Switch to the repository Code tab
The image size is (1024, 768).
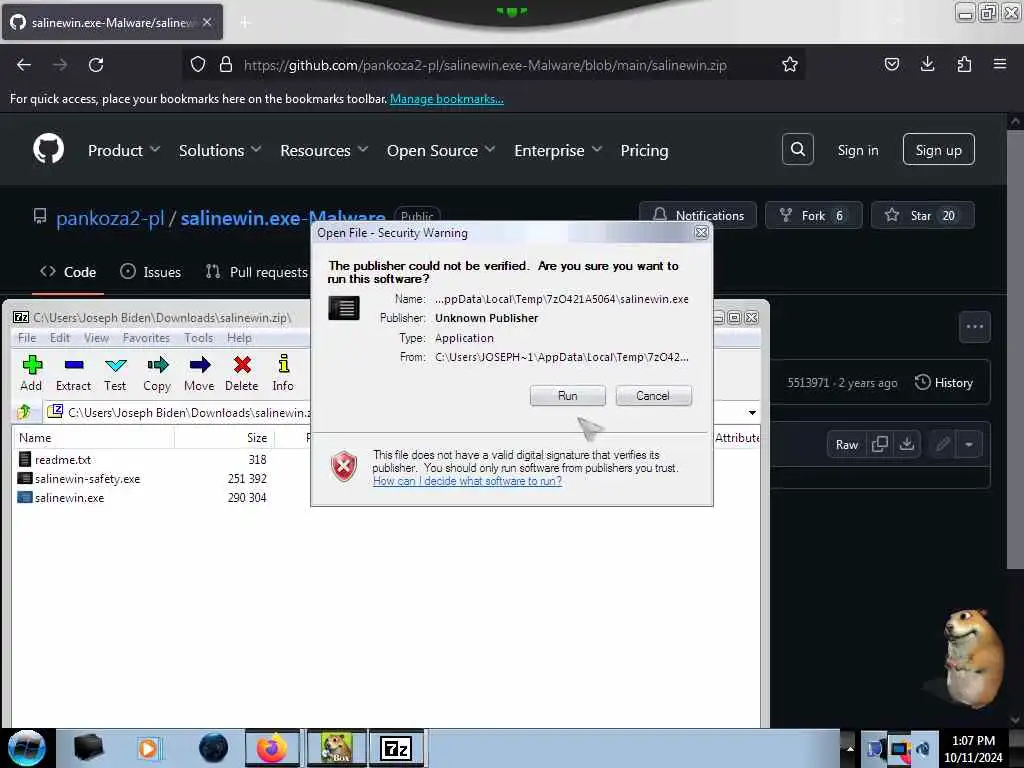coord(68,272)
